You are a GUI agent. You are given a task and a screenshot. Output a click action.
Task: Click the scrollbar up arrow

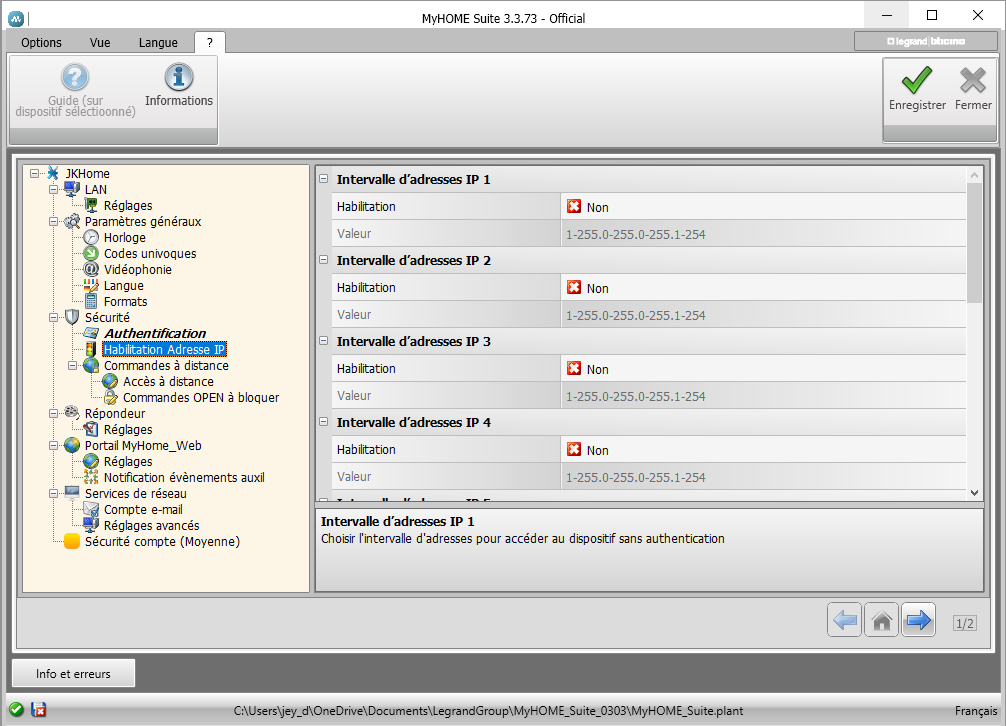(x=974, y=174)
